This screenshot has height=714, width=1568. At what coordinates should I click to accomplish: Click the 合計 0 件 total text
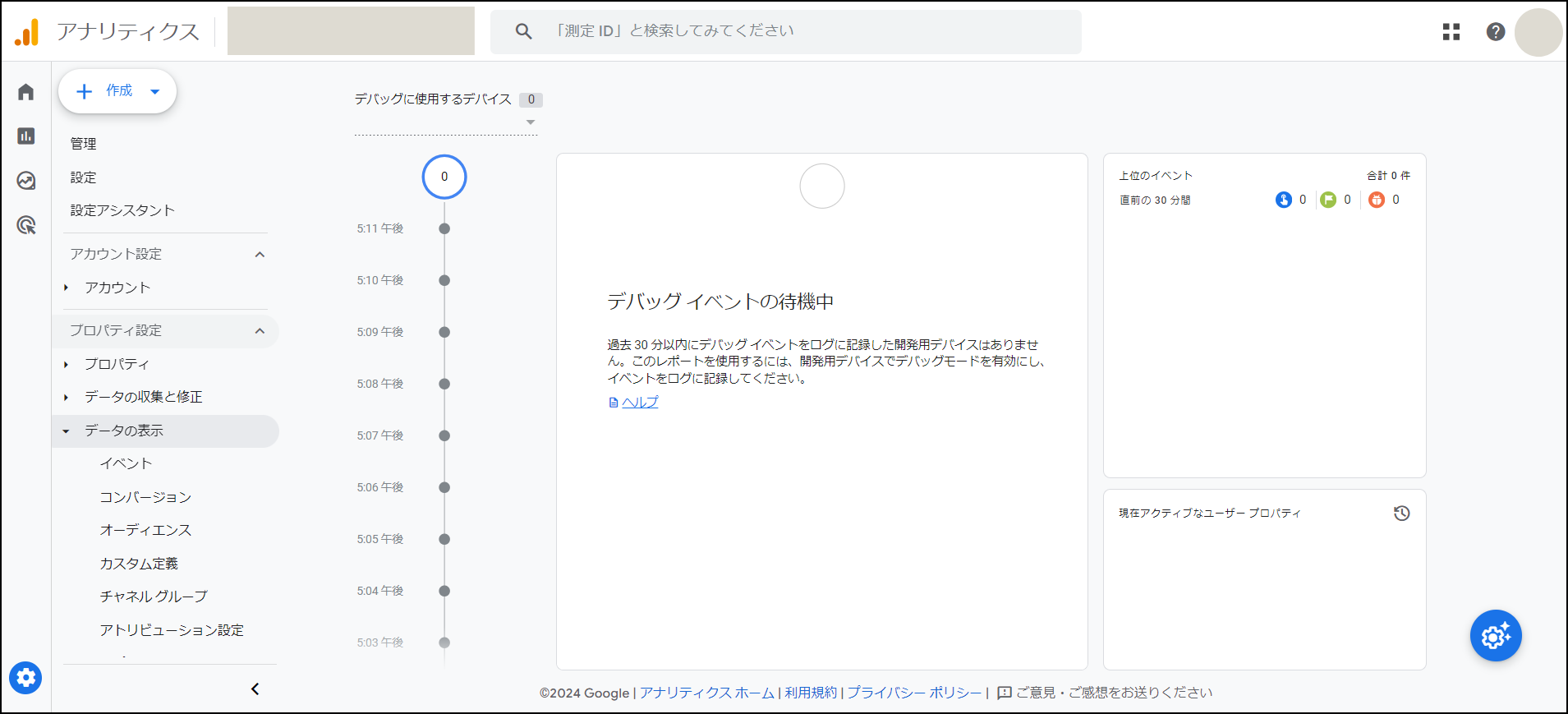(x=1388, y=176)
